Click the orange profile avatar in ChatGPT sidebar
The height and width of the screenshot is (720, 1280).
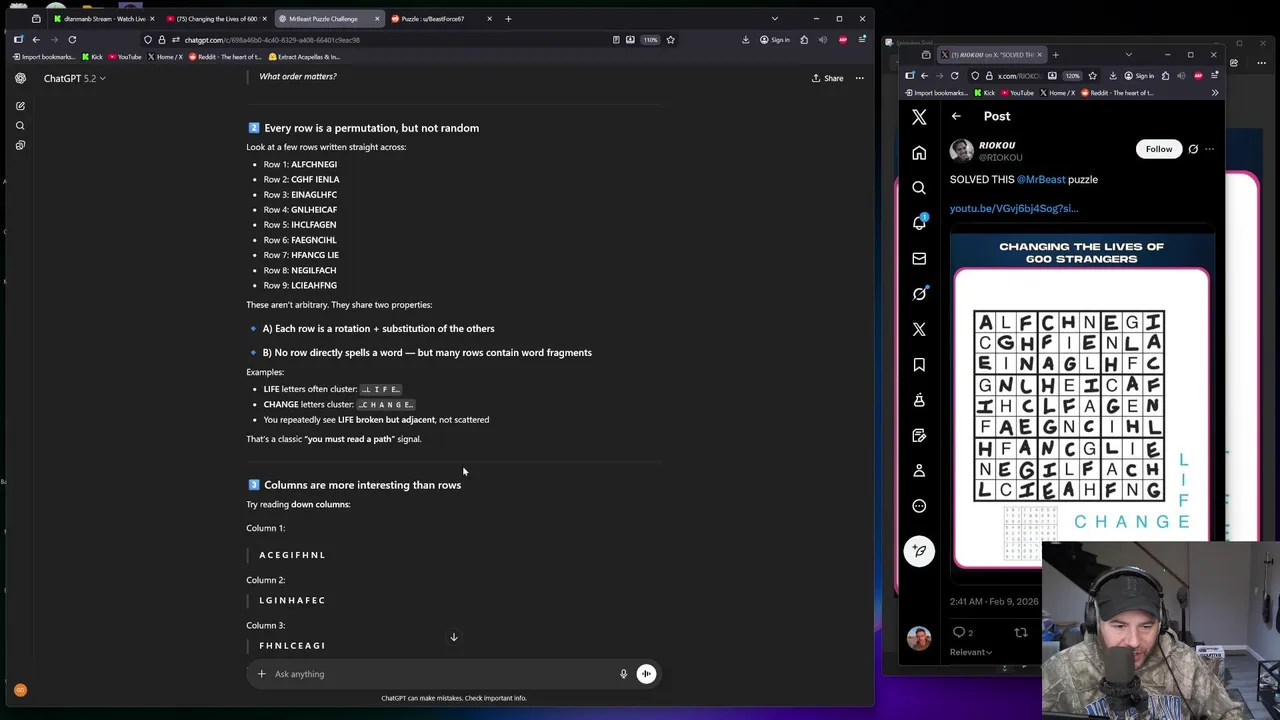coord(20,690)
